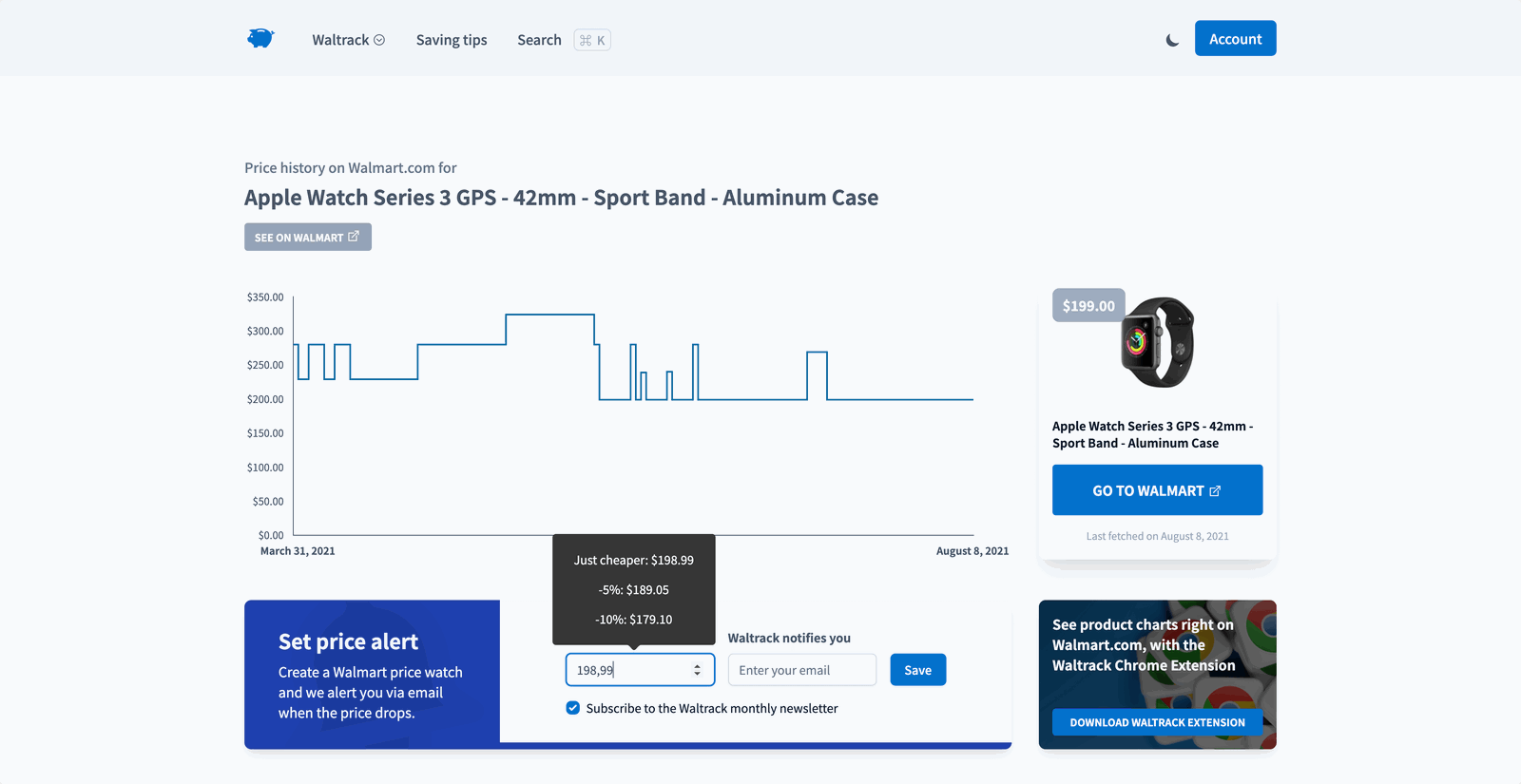Image resolution: width=1521 pixels, height=784 pixels.
Task: Click the Go to Walmart button
Action: (1157, 490)
